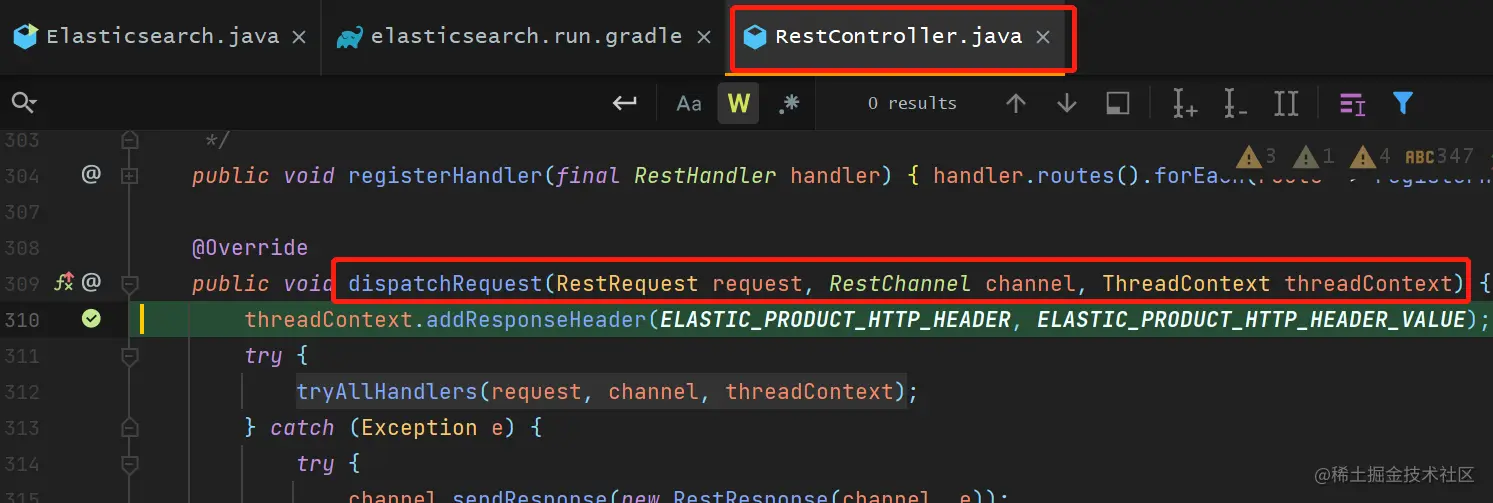This screenshot has height=503, width=1493.
Task: Click ELASTIC_PRODUCT_HTTP_HEADER_VALUE constant
Action: [x=1251, y=320]
